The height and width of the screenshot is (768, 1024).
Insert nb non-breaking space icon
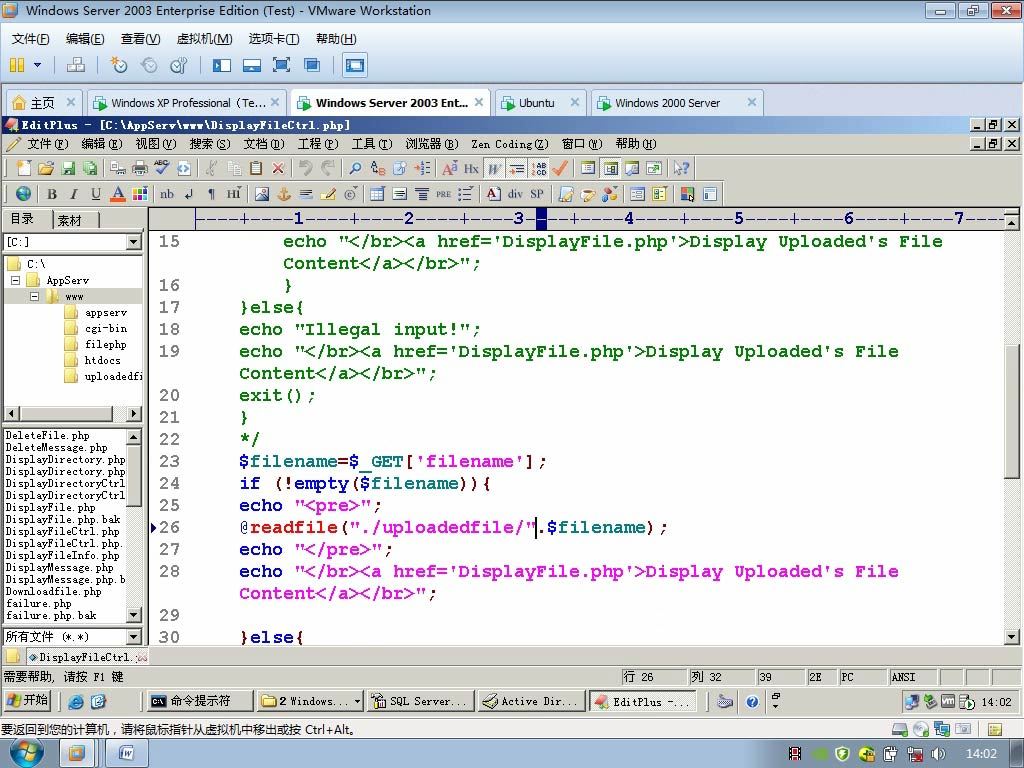(167, 194)
